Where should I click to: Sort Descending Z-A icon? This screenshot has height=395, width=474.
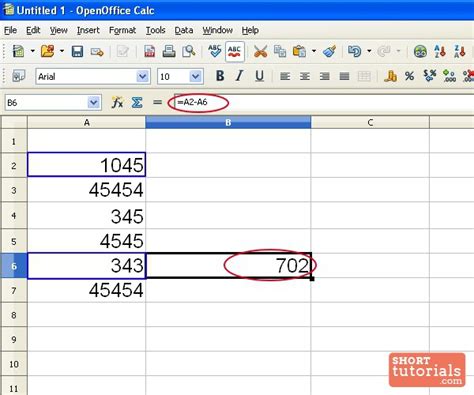[x=460, y=52]
